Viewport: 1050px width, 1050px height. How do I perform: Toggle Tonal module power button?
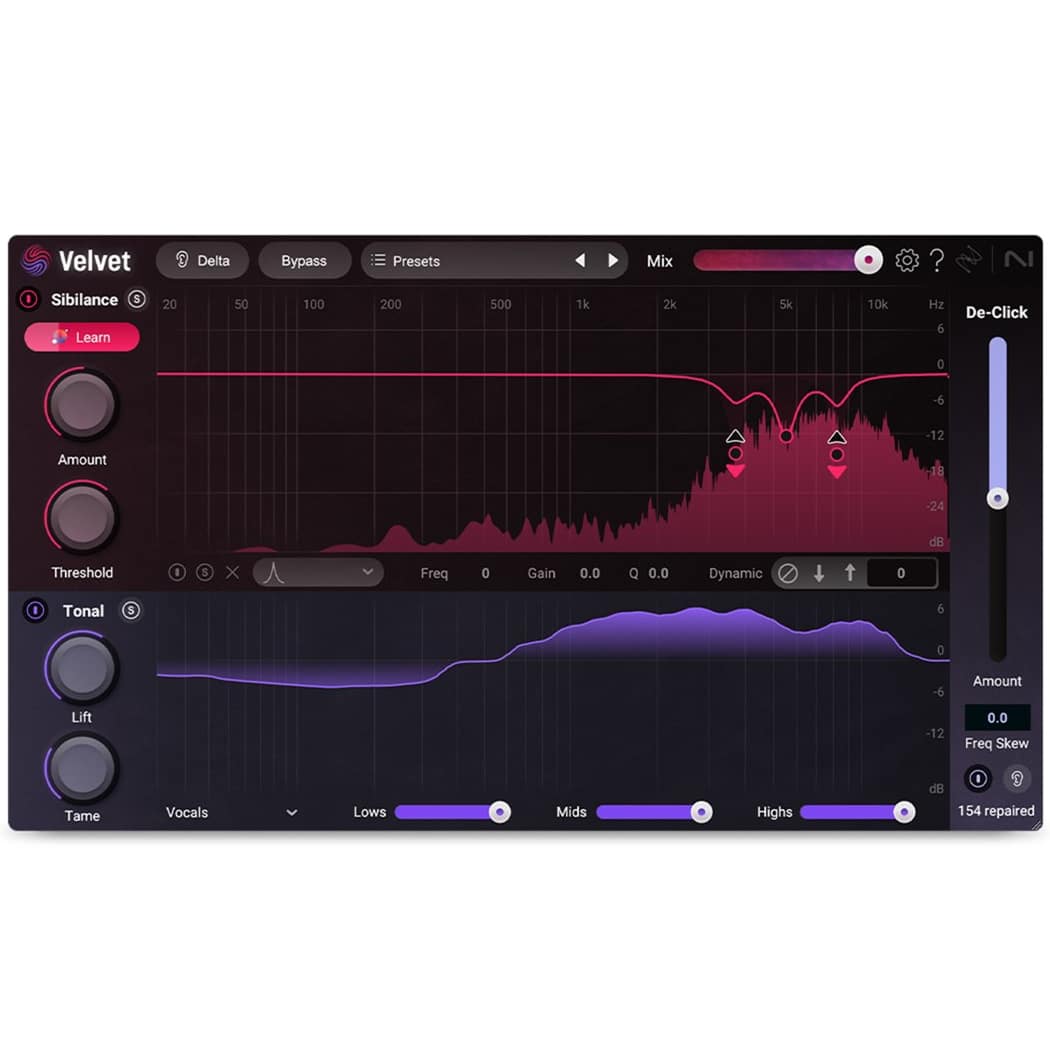tap(35, 610)
